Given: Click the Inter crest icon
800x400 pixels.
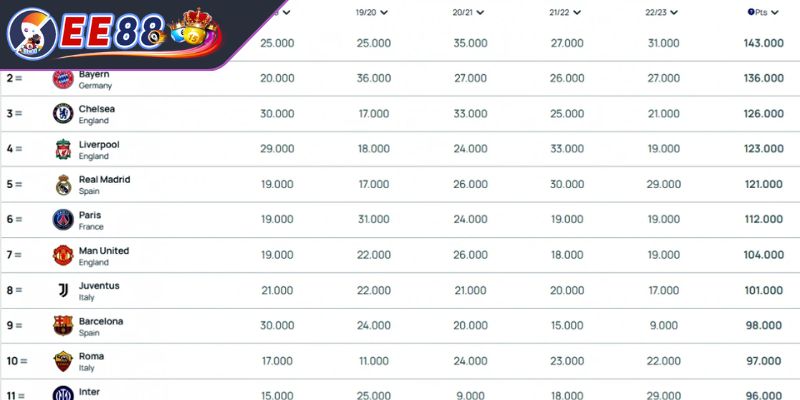Looking at the screenshot, I should tap(63, 393).
